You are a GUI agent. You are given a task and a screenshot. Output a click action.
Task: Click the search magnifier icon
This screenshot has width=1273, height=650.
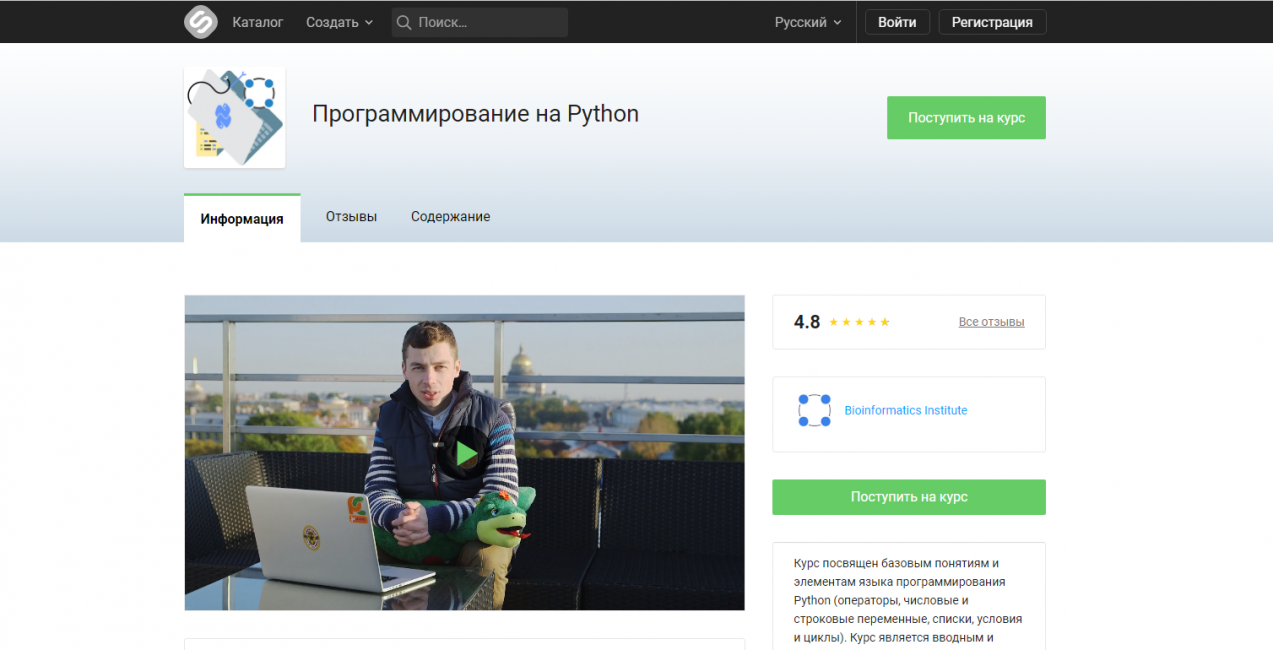pos(403,22)
